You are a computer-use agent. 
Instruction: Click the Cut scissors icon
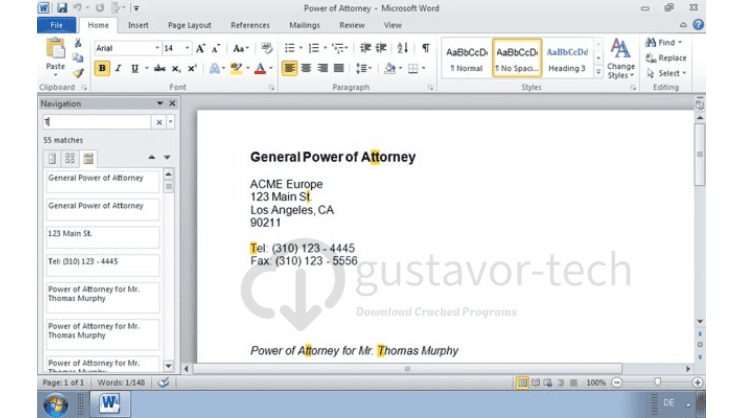point(78,43)
